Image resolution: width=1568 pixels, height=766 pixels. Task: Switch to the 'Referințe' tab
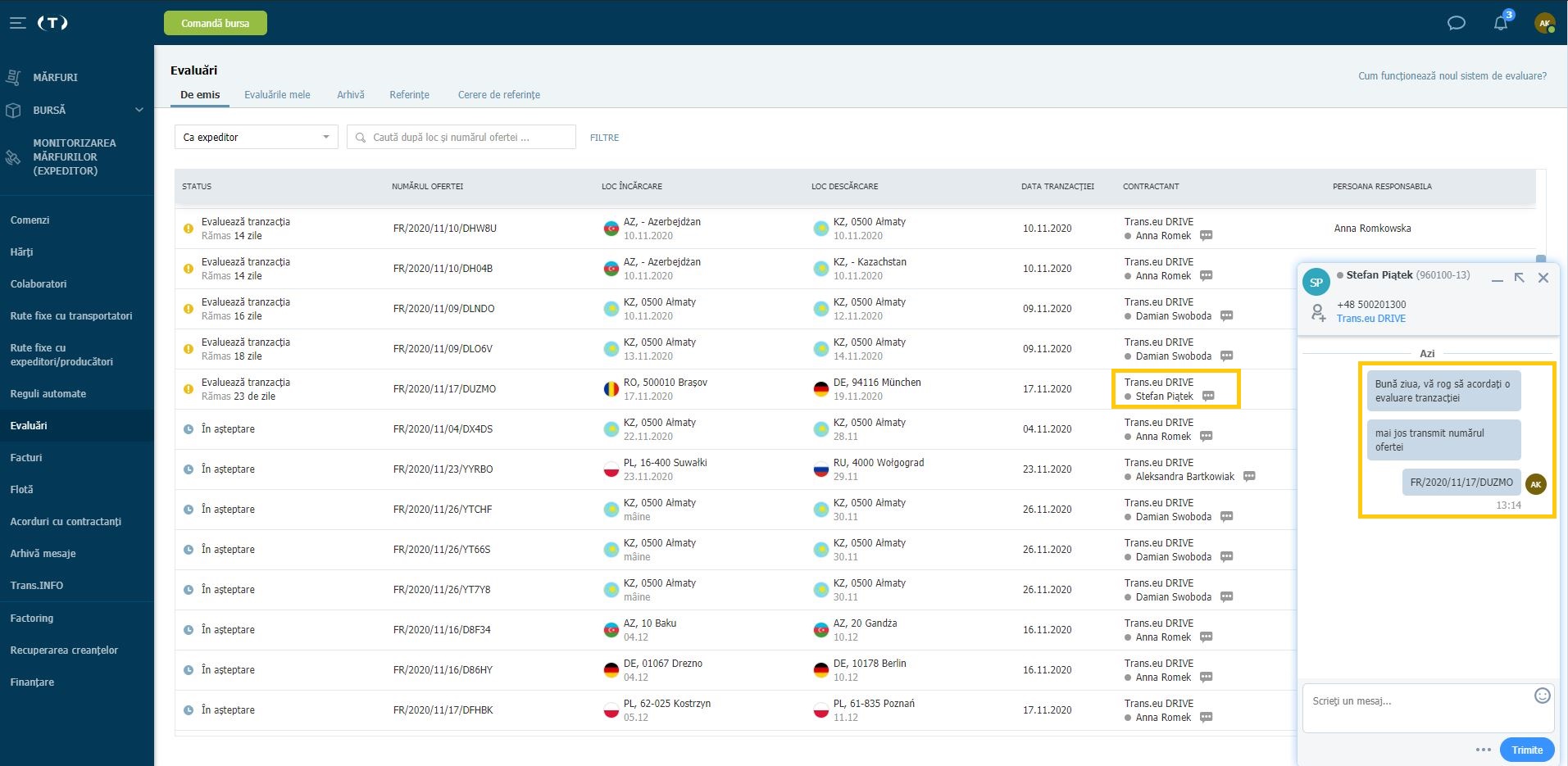409,95
